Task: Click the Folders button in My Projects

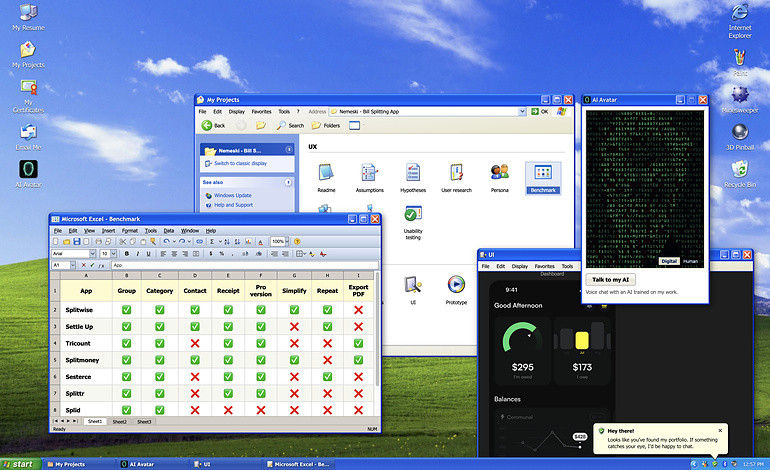Action: [326, 125]
